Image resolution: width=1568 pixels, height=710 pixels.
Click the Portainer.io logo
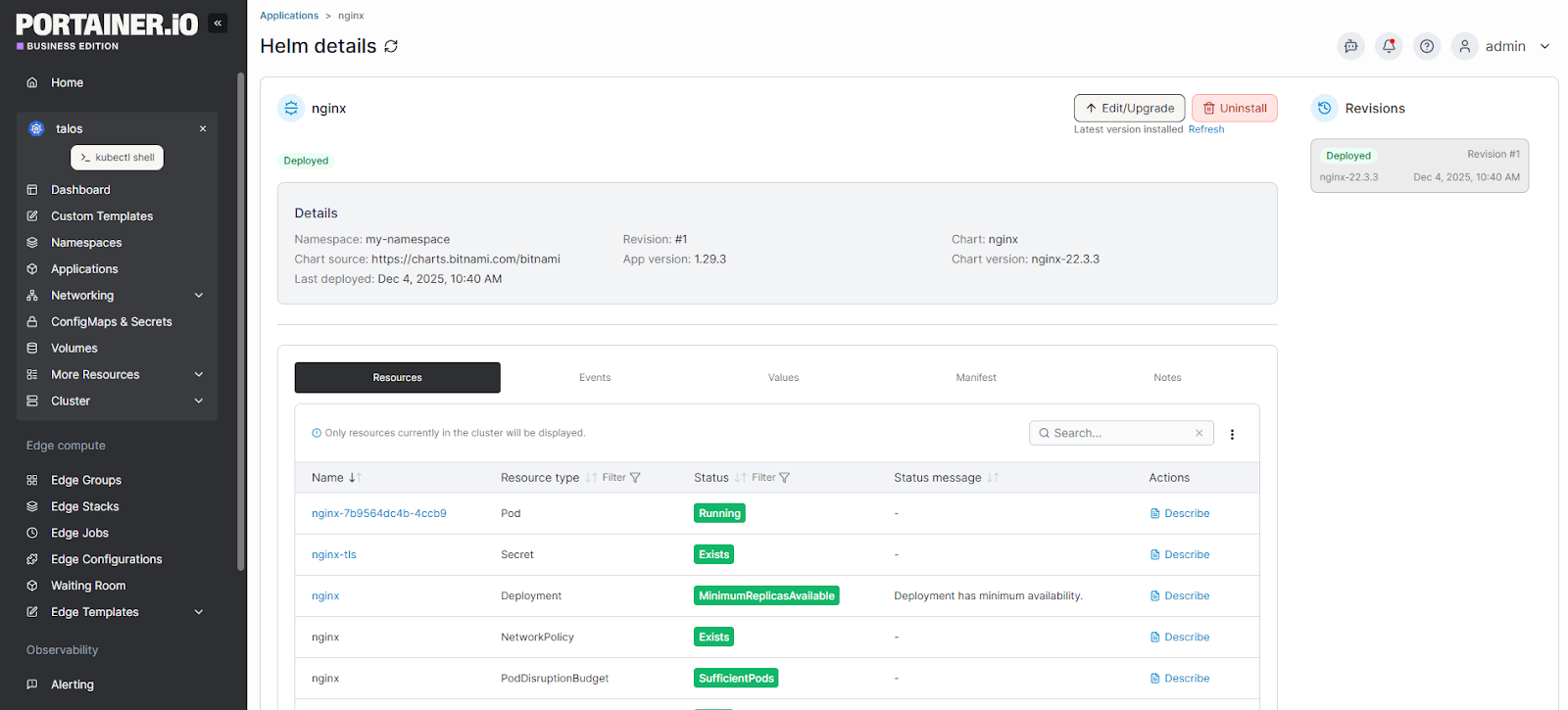coord(107,31)
